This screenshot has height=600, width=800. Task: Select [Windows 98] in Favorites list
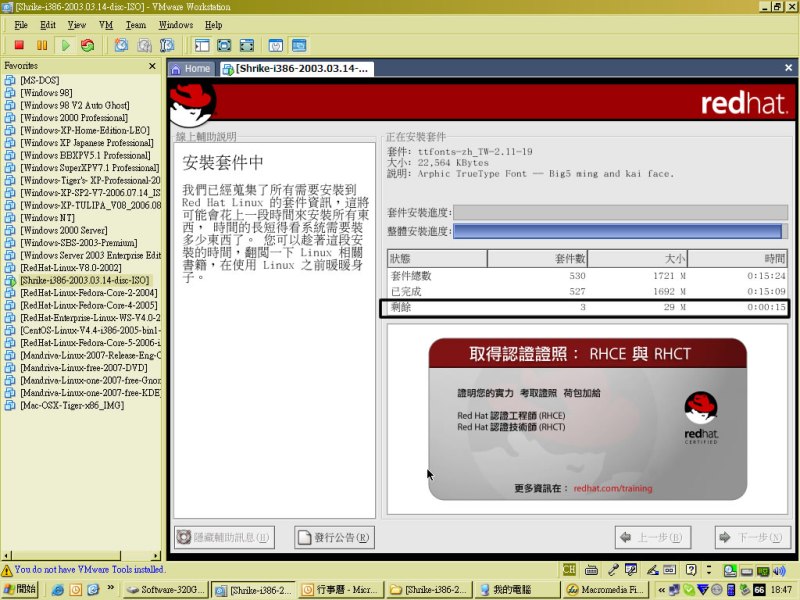tap(46, 93)
